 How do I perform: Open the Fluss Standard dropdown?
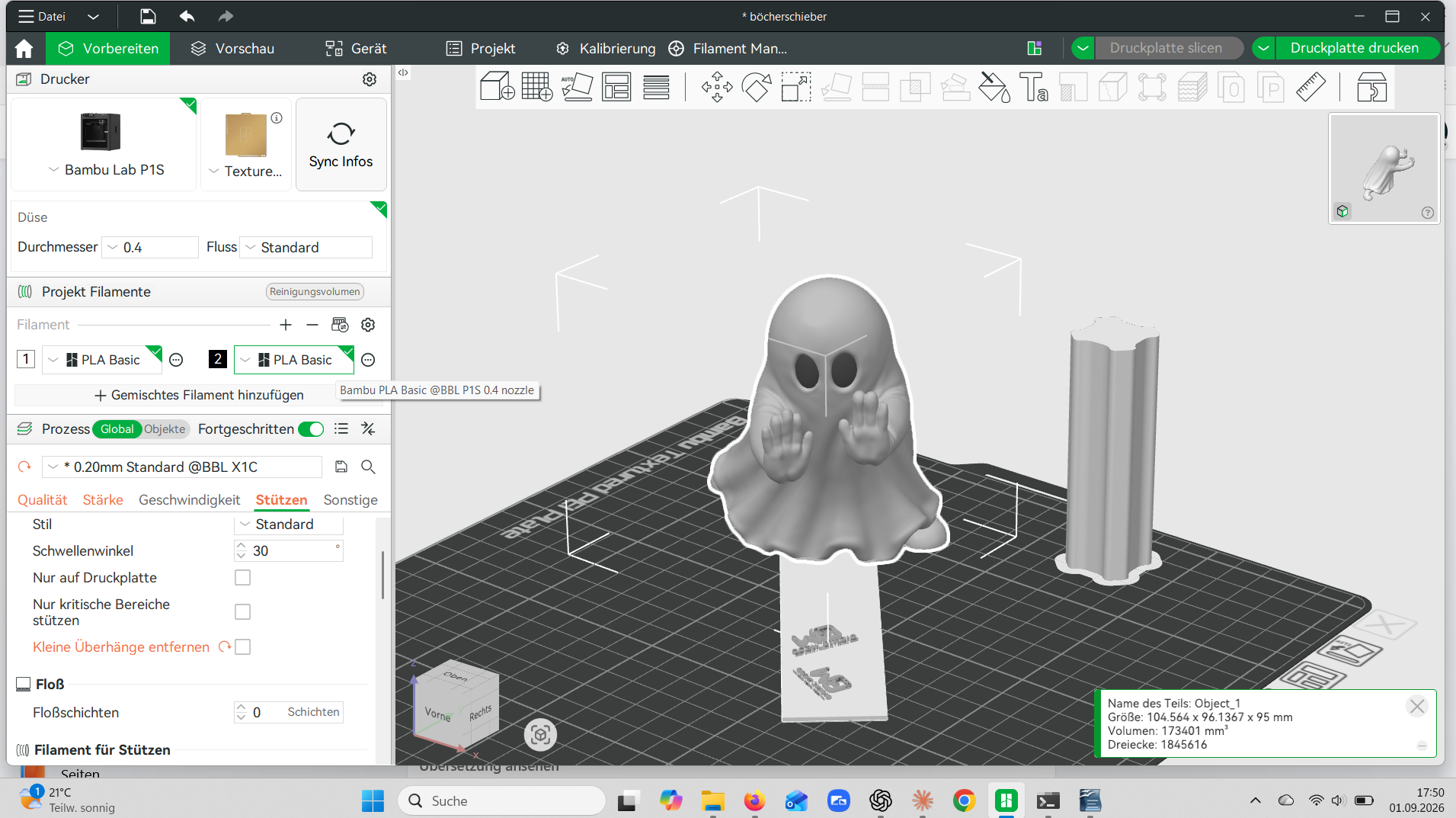tap(306, 248)
